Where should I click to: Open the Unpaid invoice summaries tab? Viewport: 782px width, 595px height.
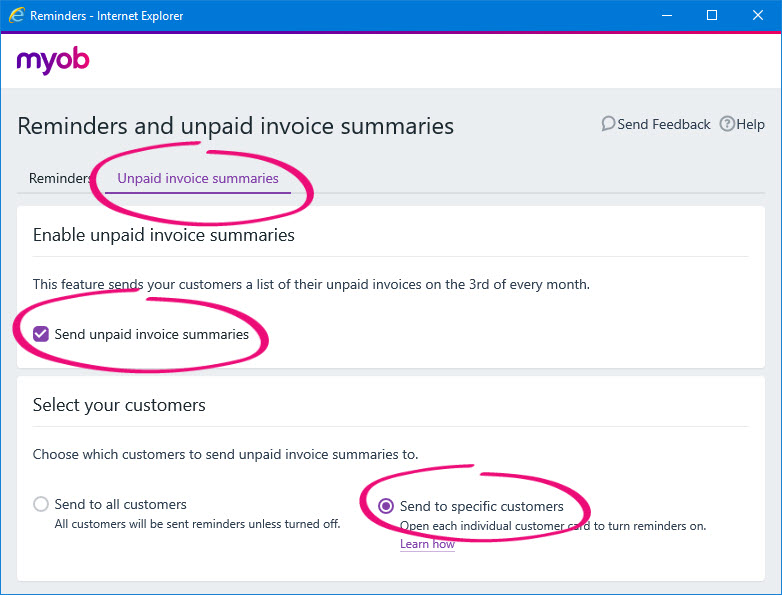198,178
